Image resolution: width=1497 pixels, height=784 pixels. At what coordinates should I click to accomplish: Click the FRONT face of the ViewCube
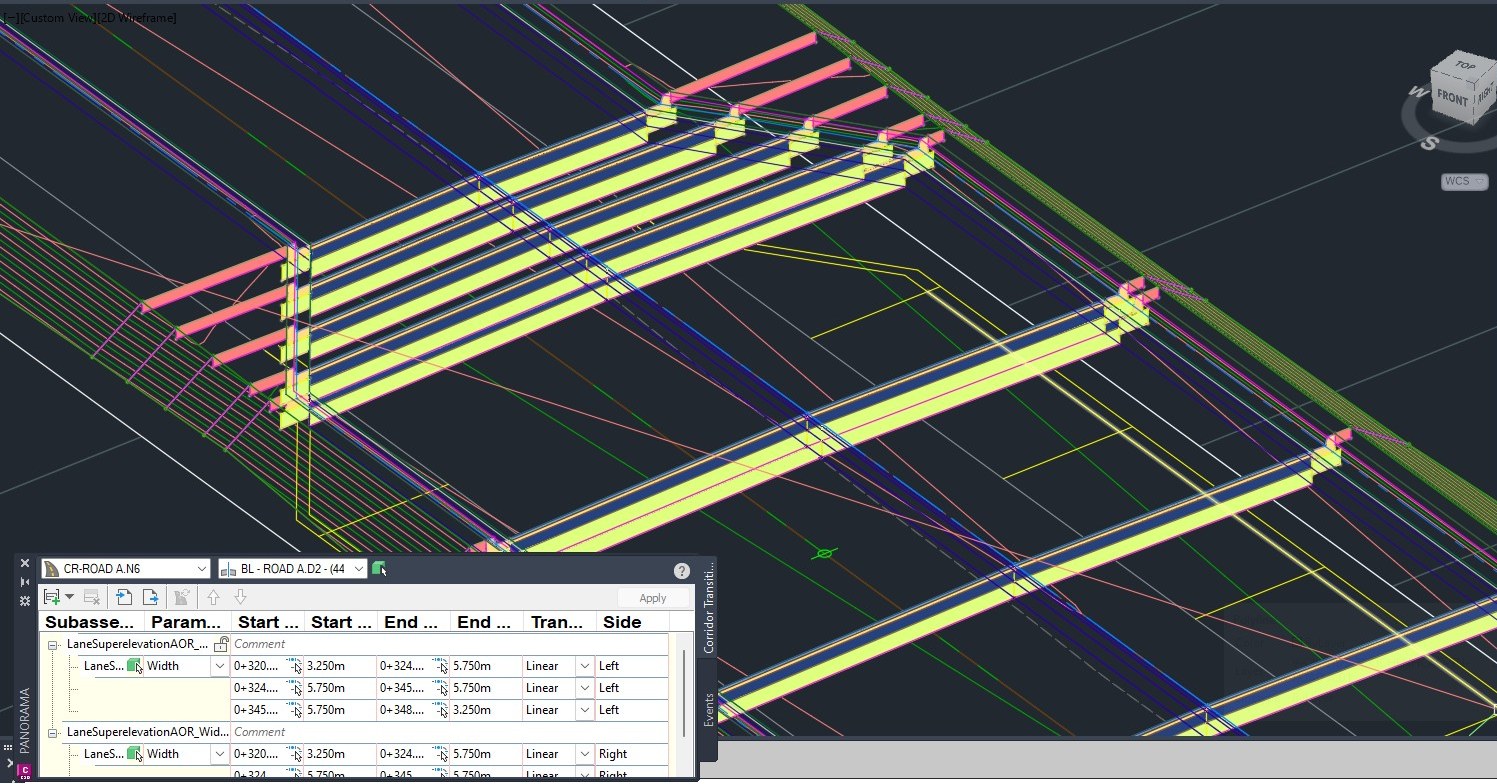[1452, 99]
